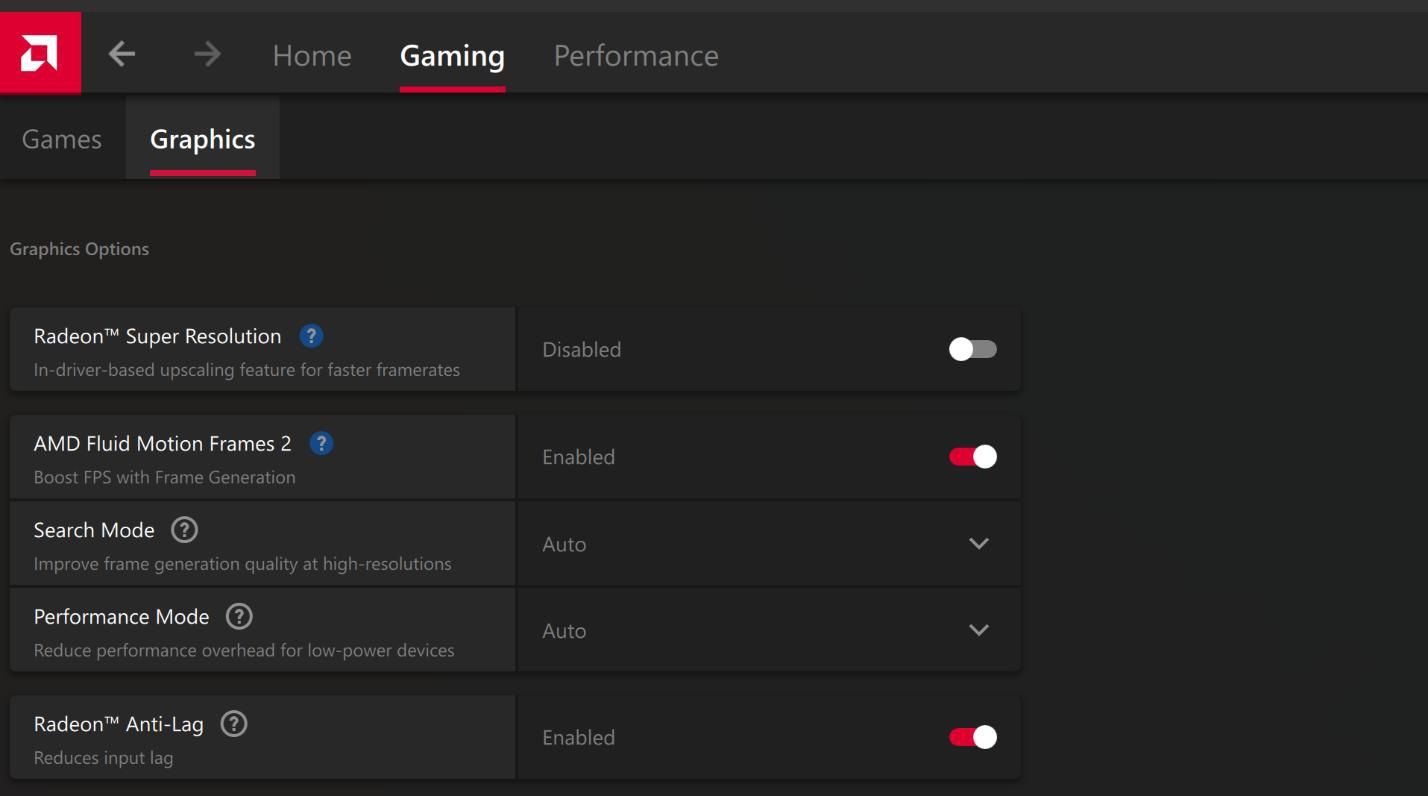
Task: Click the AMD Adrenalin logo
Action: point(40,53)
